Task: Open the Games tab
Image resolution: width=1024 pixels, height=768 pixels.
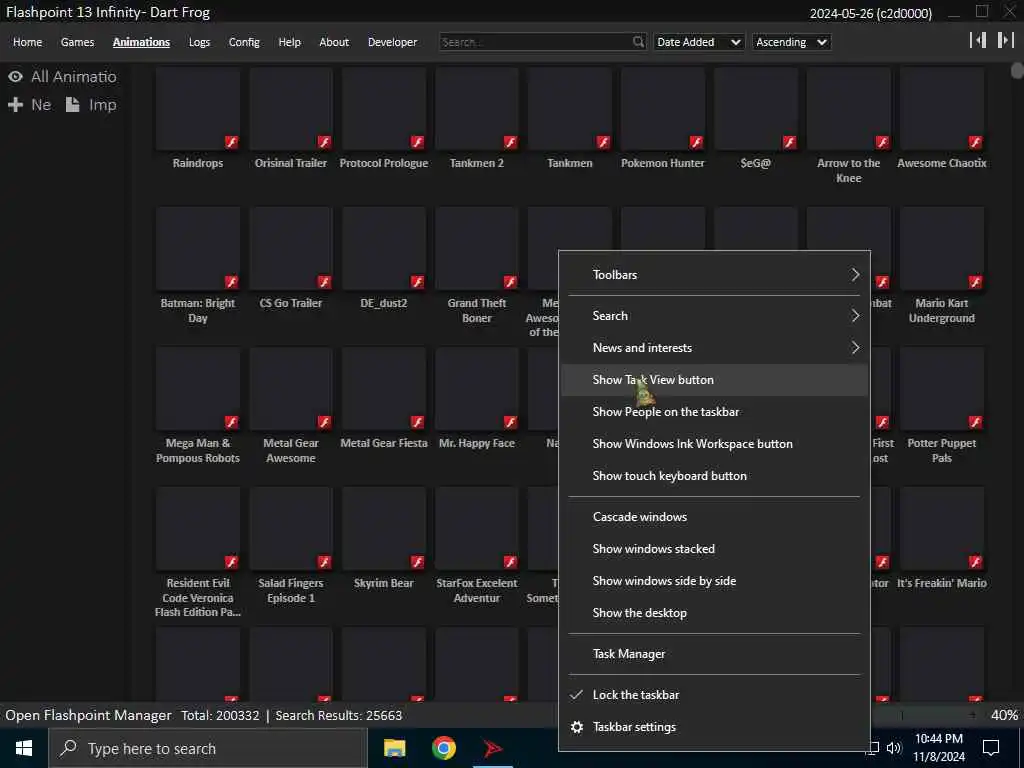Action: tap(77, 42)
